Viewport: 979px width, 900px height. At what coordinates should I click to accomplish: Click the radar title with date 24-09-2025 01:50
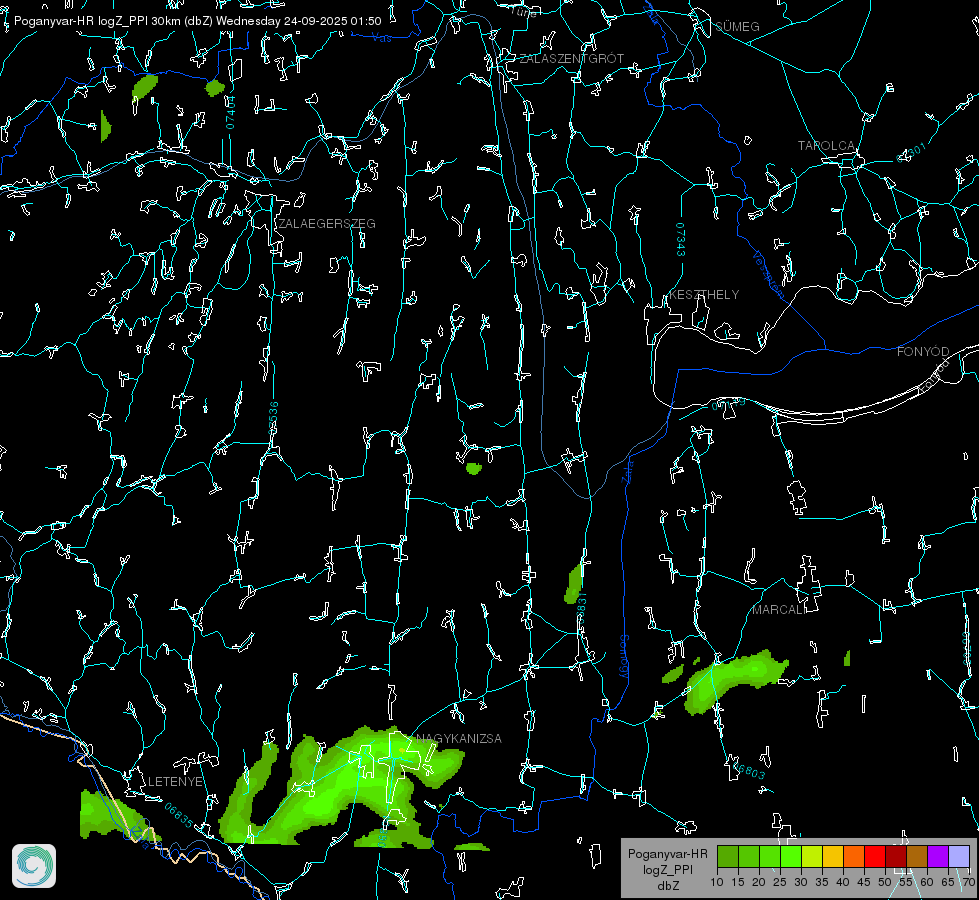[x=197, y=21]
